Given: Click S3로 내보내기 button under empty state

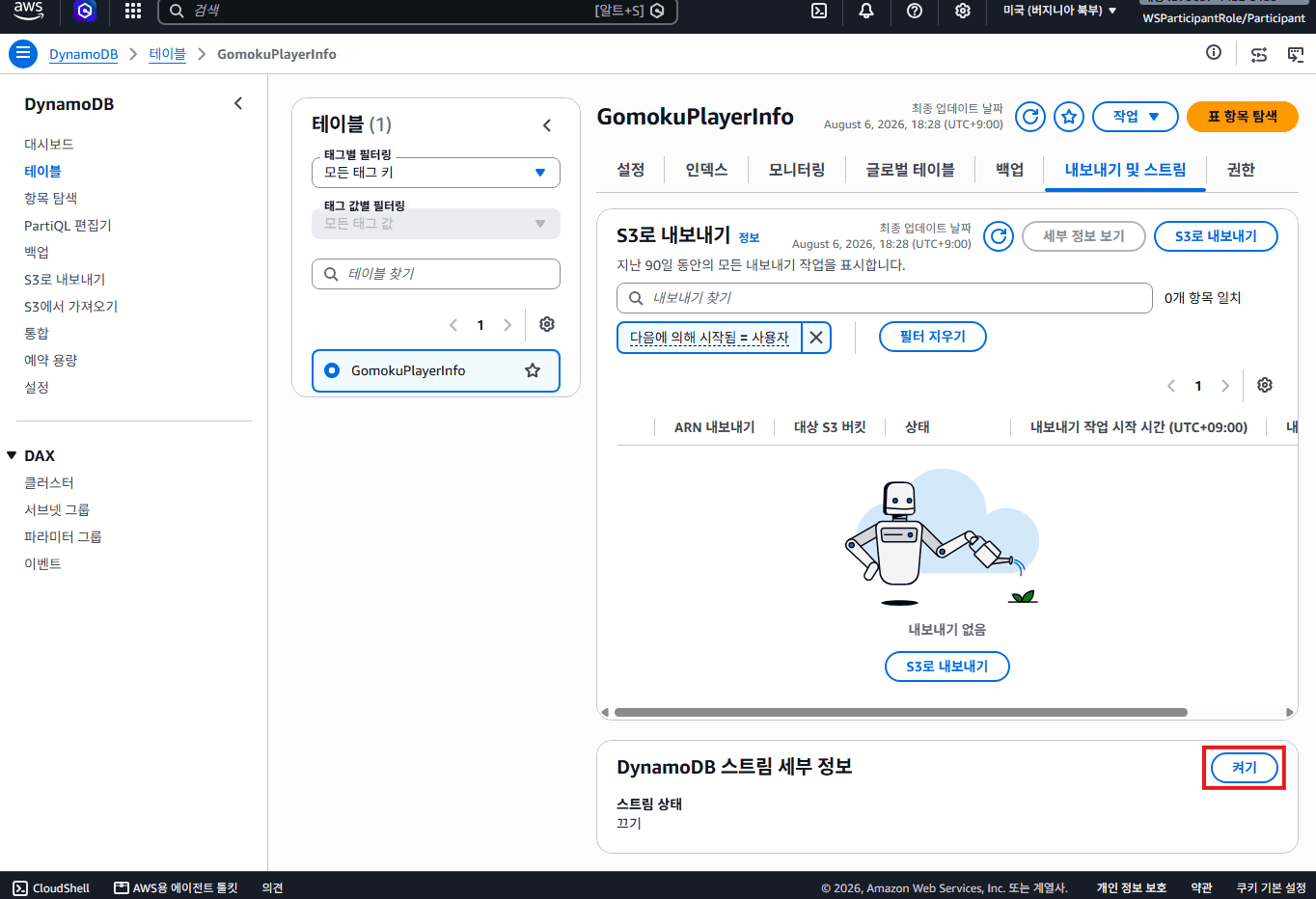Looking at the screenshot, I should coord(947,667).
